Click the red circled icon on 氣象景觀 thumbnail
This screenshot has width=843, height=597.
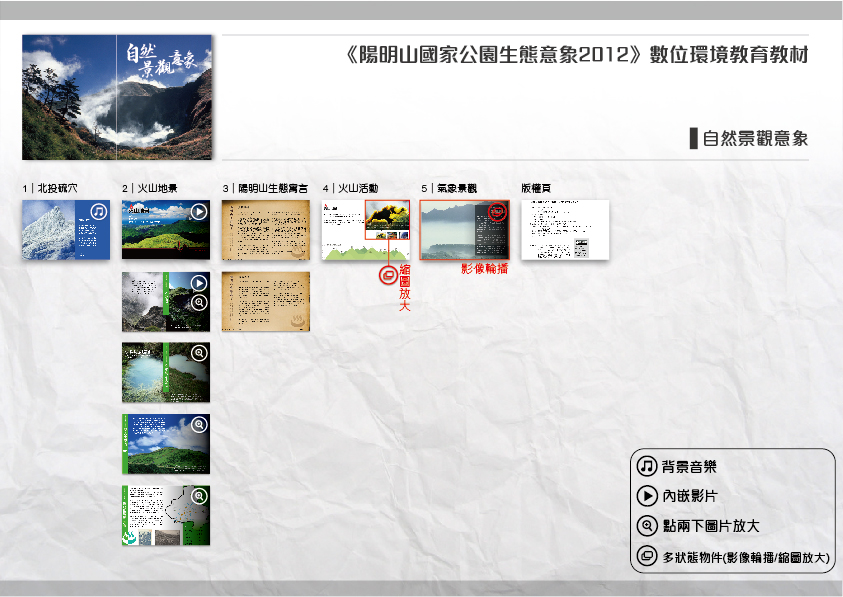[497, 212]
